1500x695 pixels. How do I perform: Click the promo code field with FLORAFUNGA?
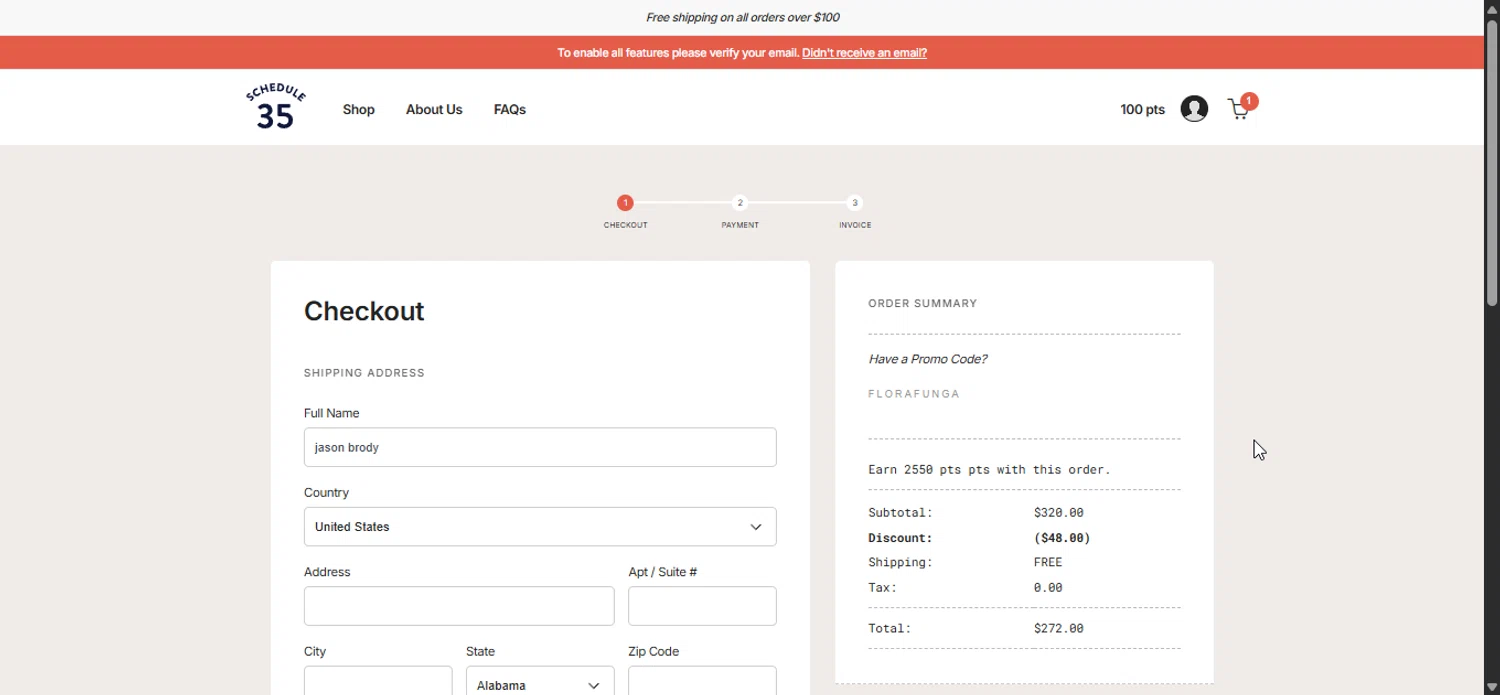click(1024, 394)
